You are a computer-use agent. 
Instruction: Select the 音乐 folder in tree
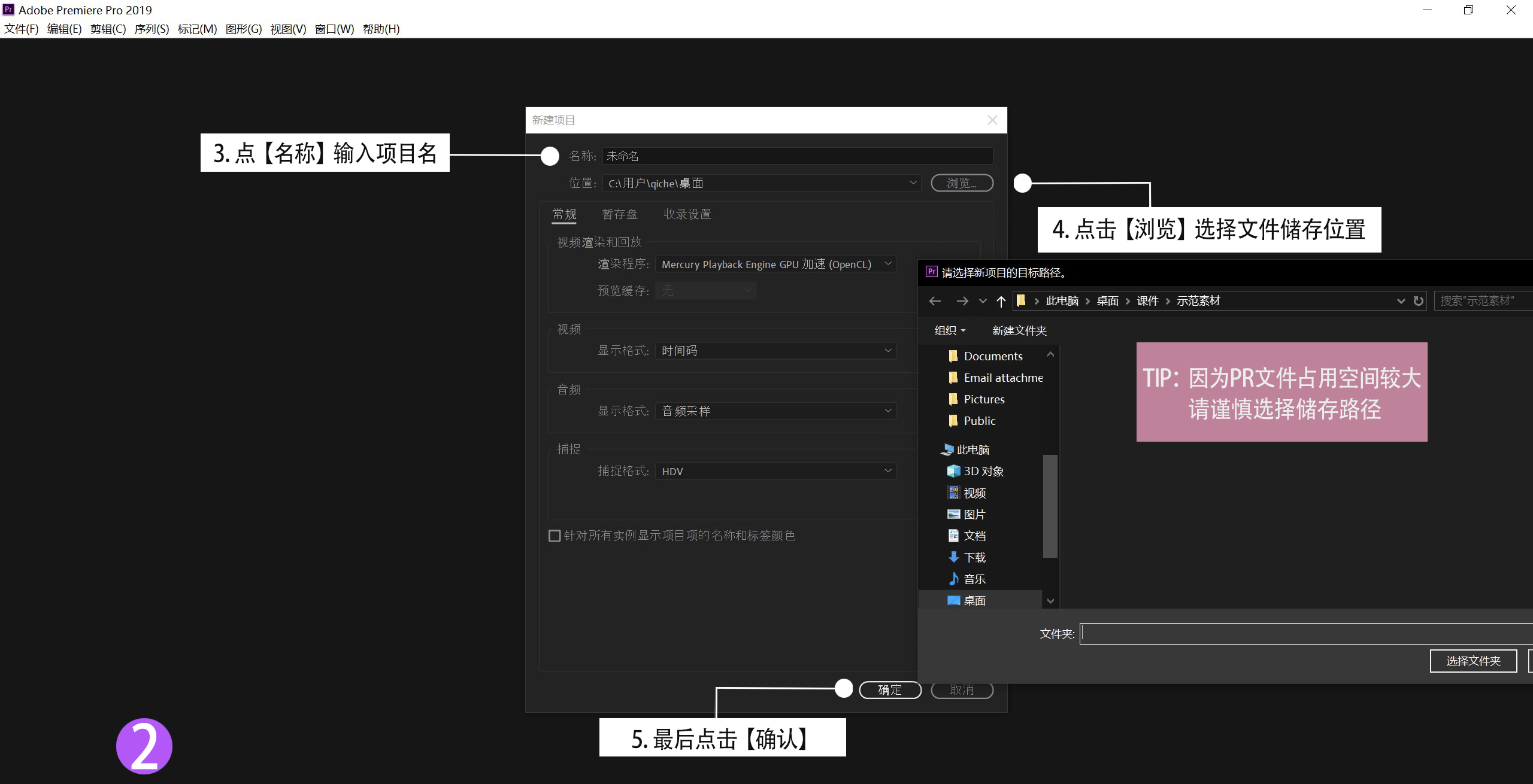[967, 579]
